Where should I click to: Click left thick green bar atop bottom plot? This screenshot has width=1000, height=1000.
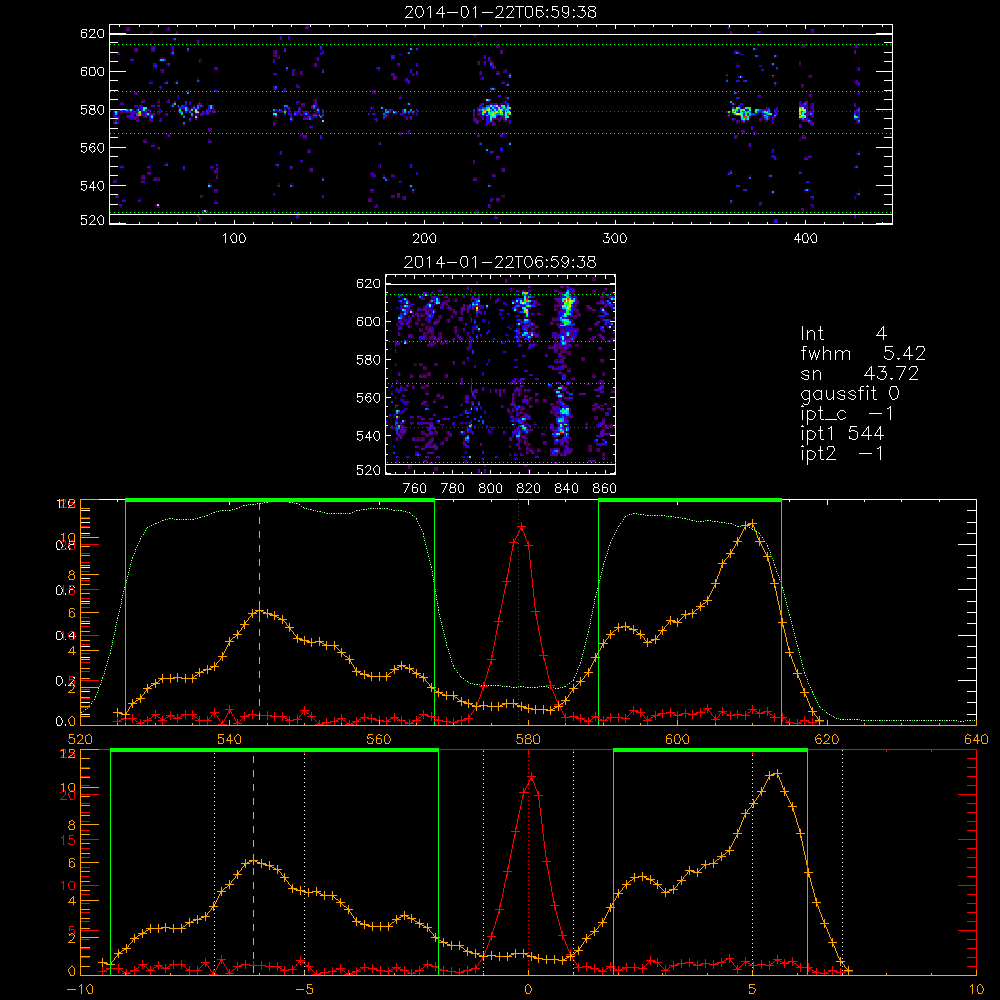[274, 751]
